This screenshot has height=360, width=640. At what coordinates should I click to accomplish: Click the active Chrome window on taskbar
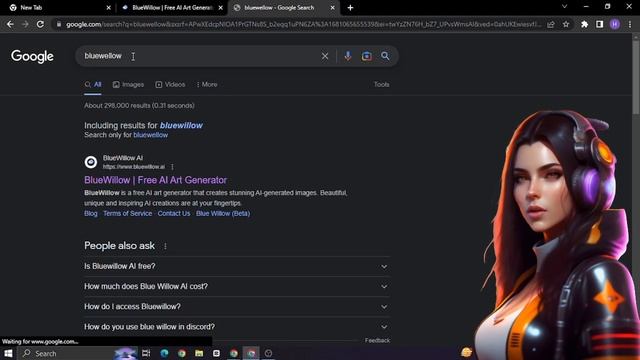[x=251, y=353]
